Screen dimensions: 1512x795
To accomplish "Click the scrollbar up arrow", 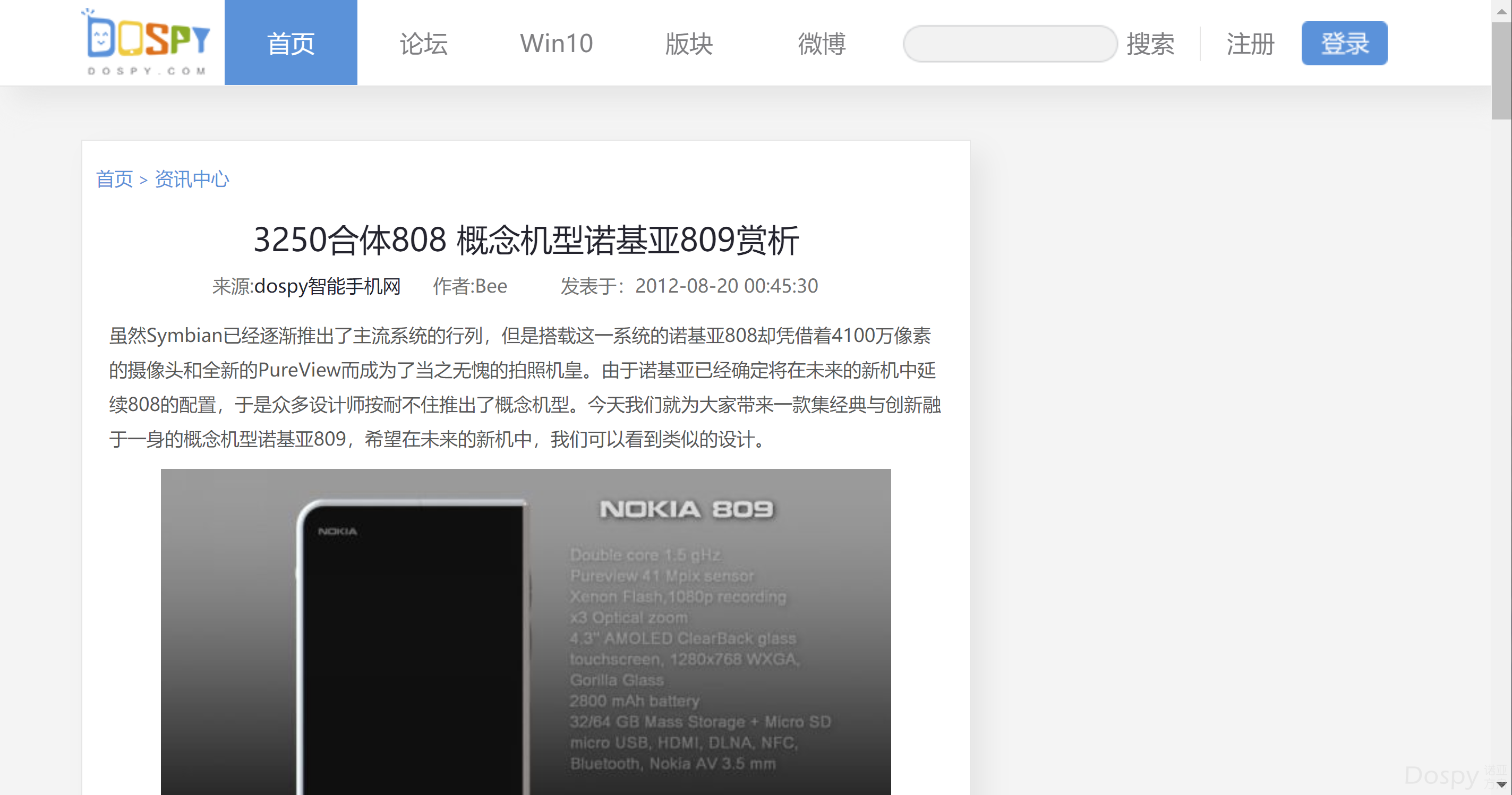I will tap(1501, 11).
